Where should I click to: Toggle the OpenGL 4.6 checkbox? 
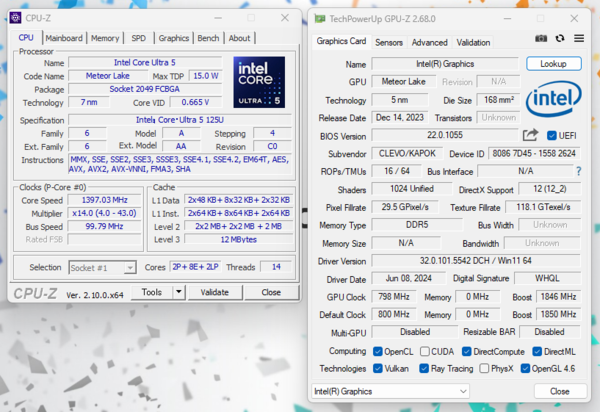pos(525,368)
